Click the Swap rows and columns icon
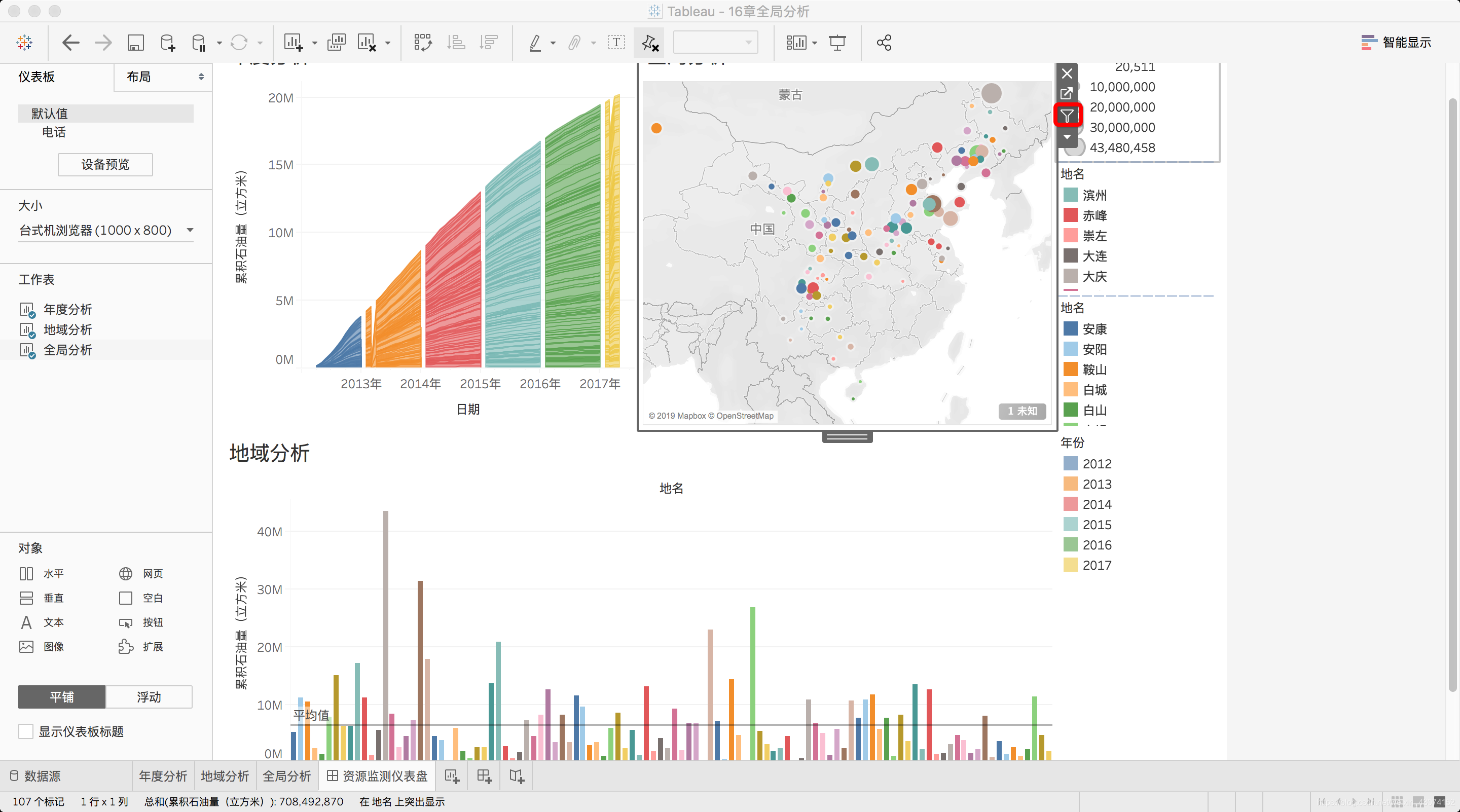The height and width of the screenshot is (812, 1460). (422, 43)
